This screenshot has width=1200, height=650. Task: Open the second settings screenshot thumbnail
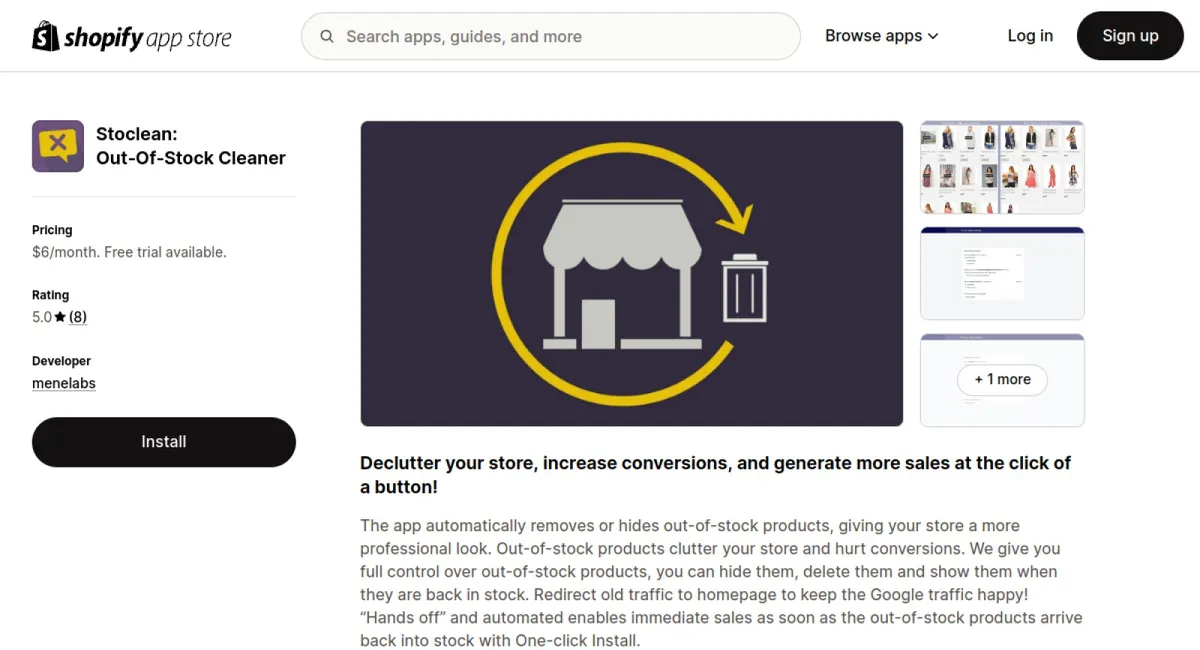(1002, 273)
